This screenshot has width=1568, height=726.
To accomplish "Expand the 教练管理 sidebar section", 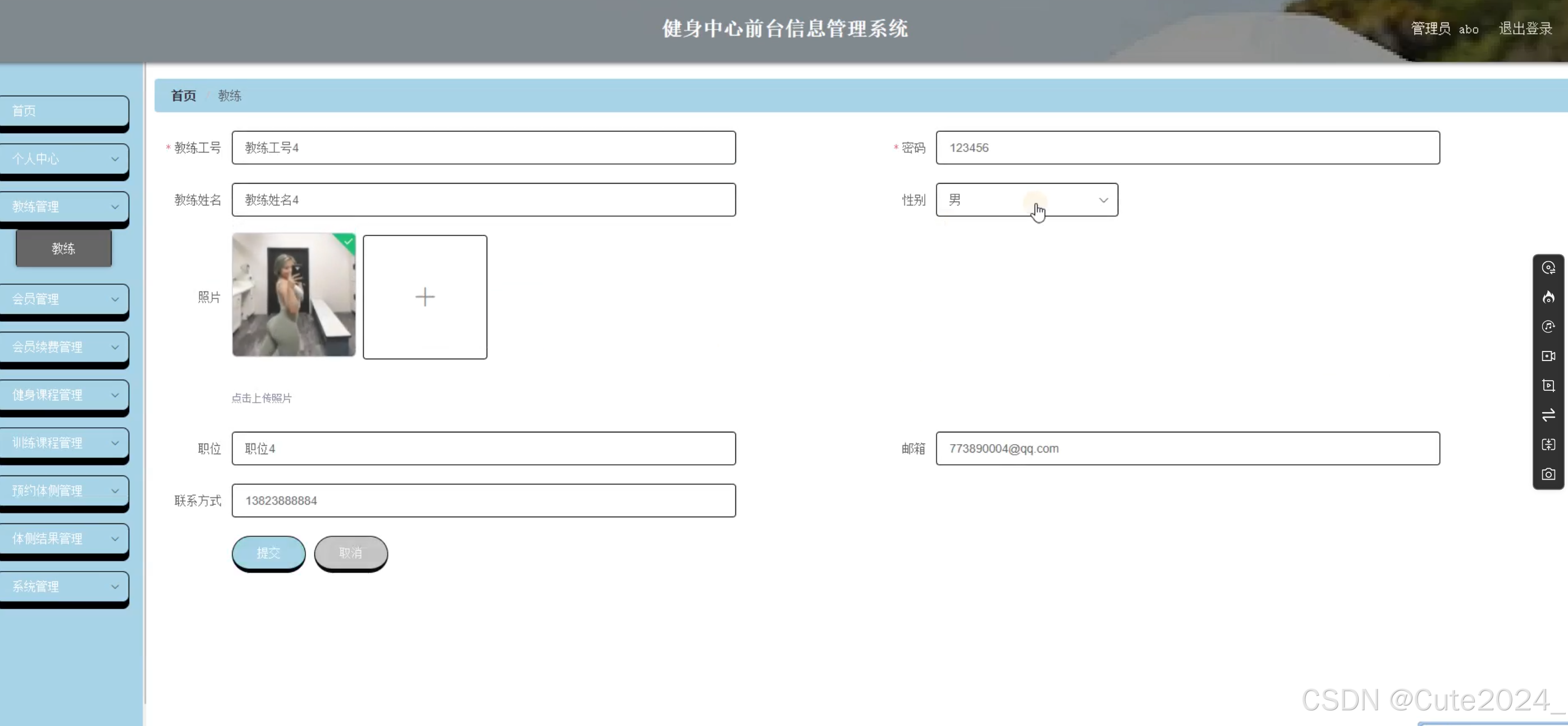I will point(63,206).
